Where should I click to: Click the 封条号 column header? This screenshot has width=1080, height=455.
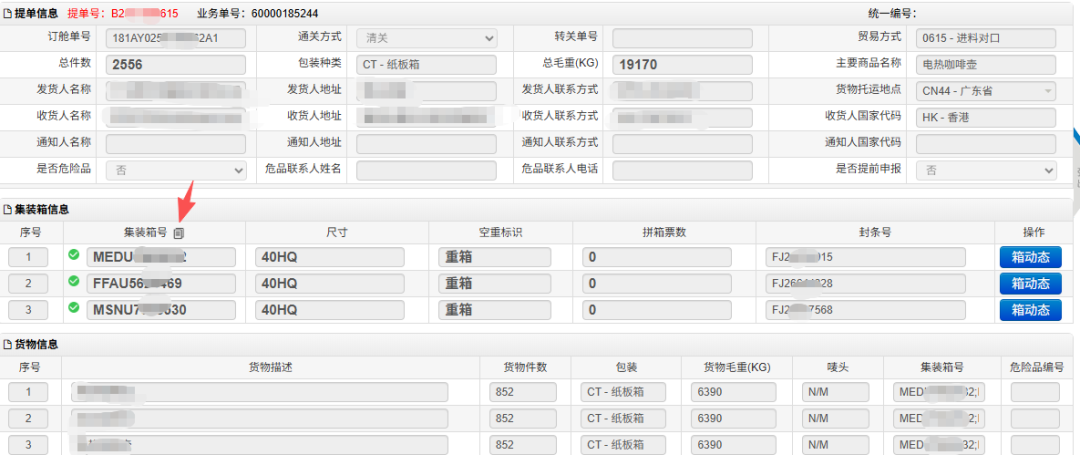point(875,233)
